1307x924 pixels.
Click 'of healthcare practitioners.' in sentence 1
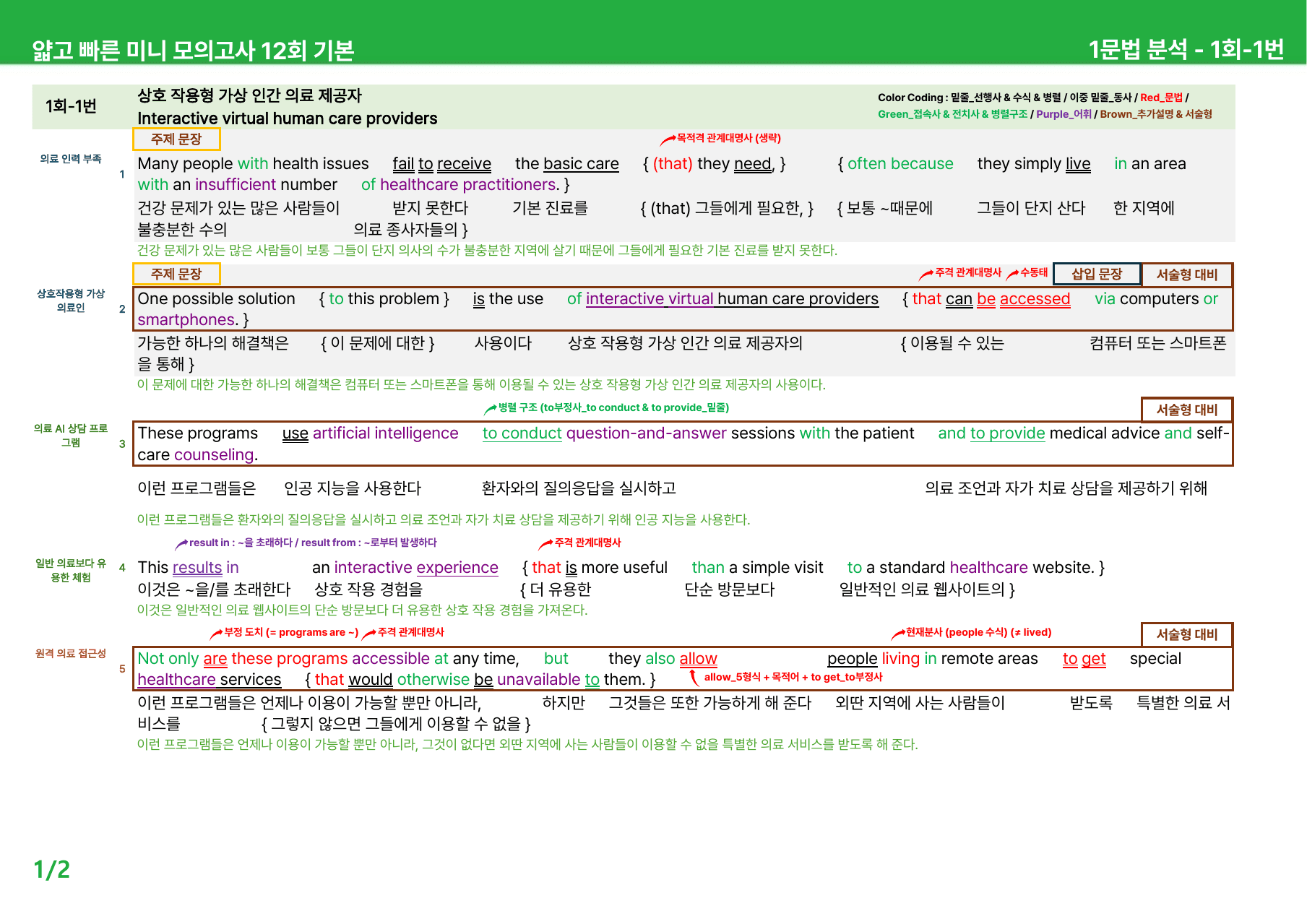[x=460, y=185]
